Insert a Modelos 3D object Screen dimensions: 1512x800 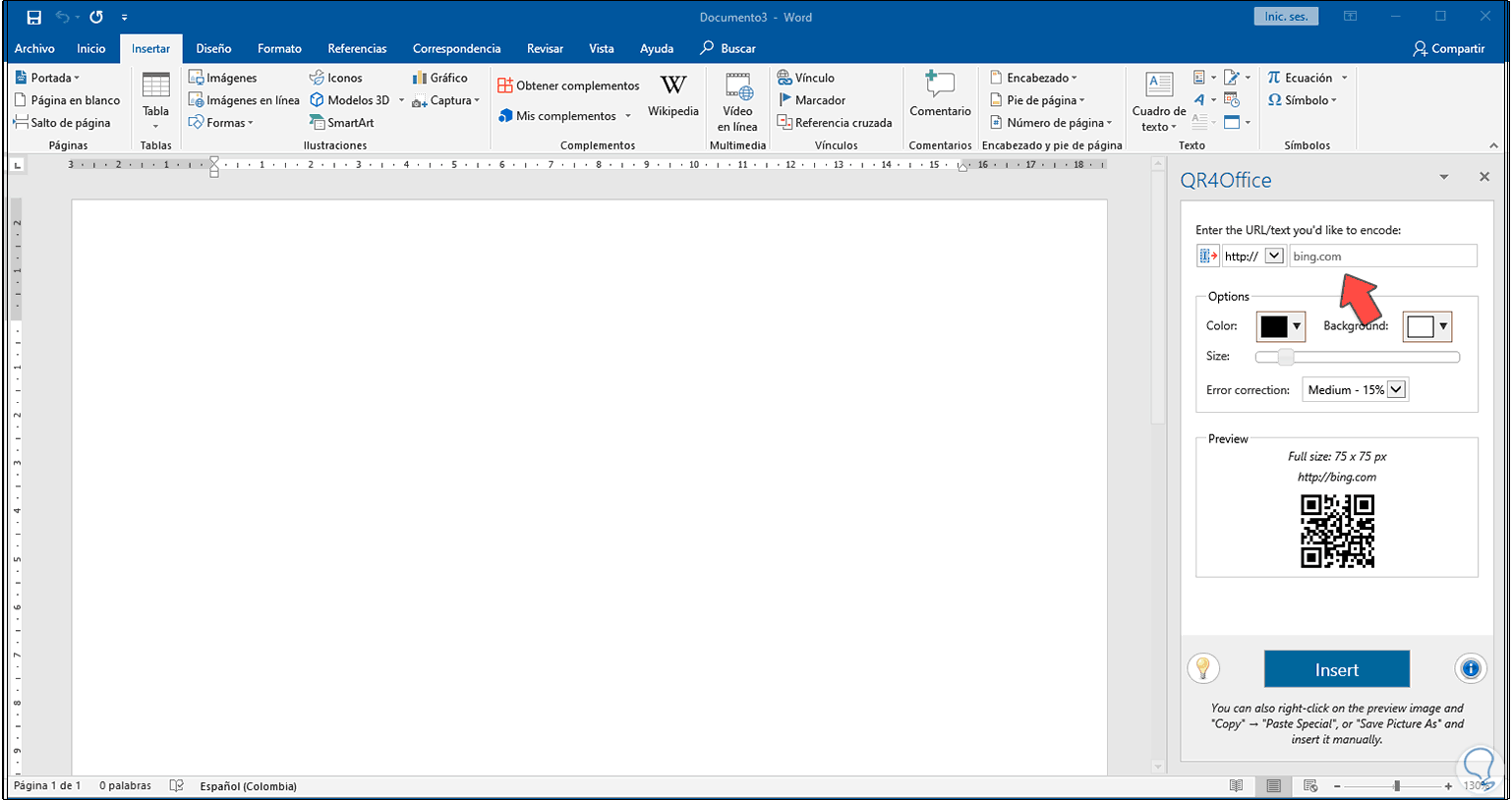pos(350,100)
